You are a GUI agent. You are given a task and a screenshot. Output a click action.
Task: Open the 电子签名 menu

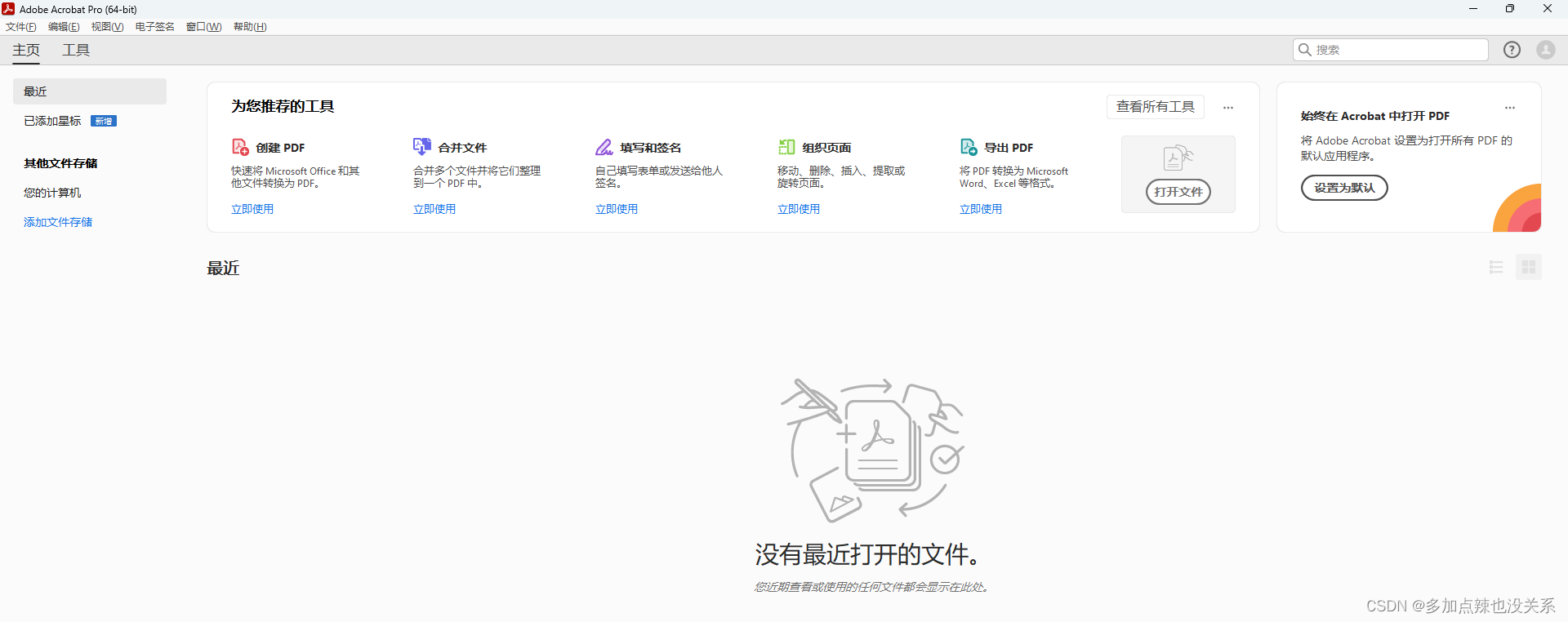click(x=155, y=27)
